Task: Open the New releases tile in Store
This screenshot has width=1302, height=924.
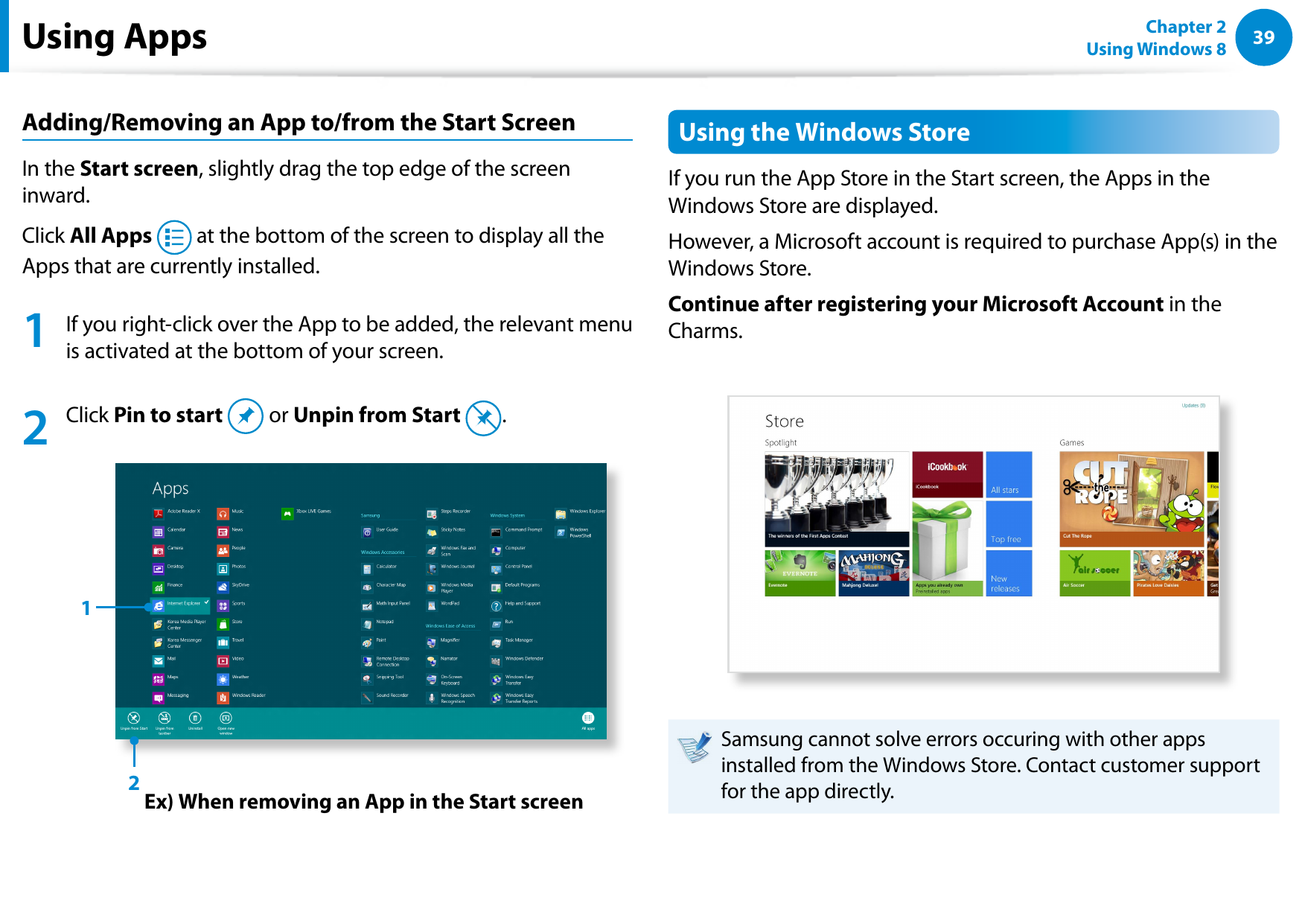Action: tap(1009, 573)
